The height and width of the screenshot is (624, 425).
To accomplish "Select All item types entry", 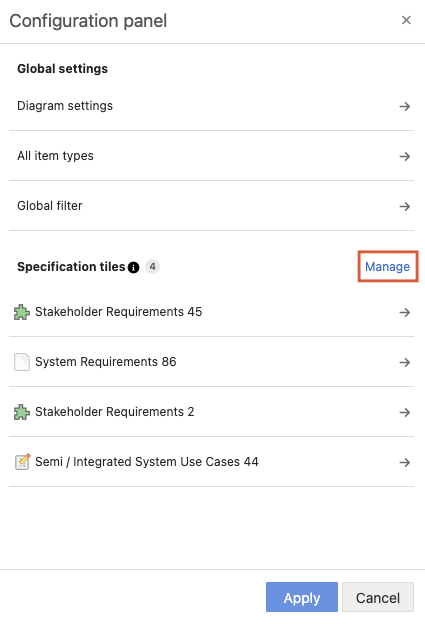I will click(211, 156).
